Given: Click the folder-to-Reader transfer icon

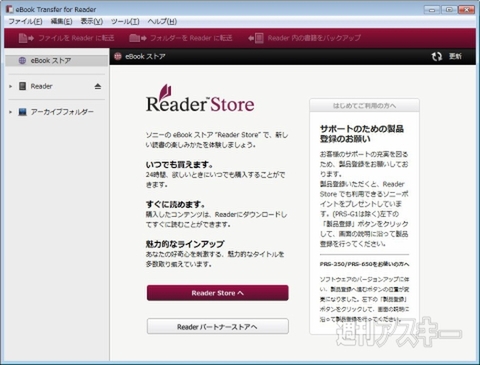Looking at the screenshot, I should pos(138,38).
